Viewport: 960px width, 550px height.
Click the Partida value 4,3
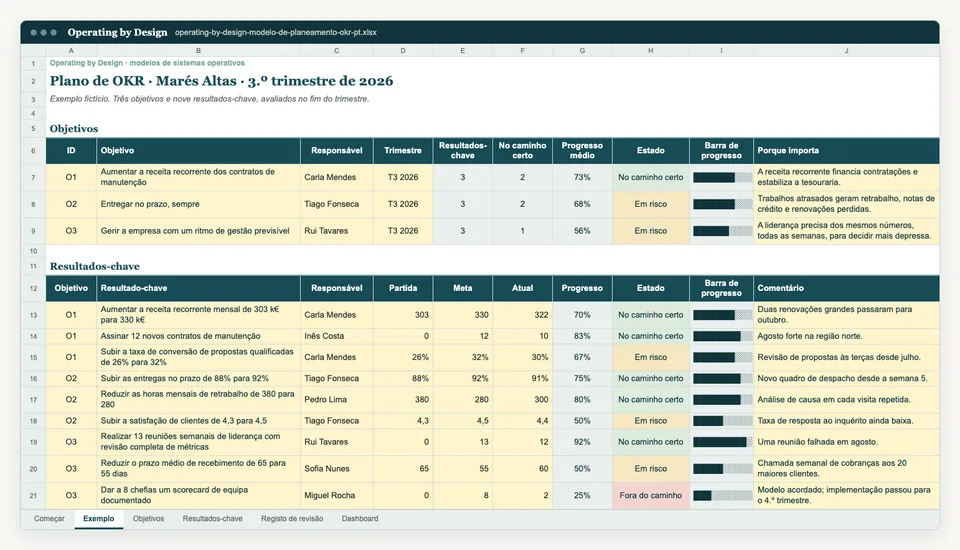tap(403, 421)
